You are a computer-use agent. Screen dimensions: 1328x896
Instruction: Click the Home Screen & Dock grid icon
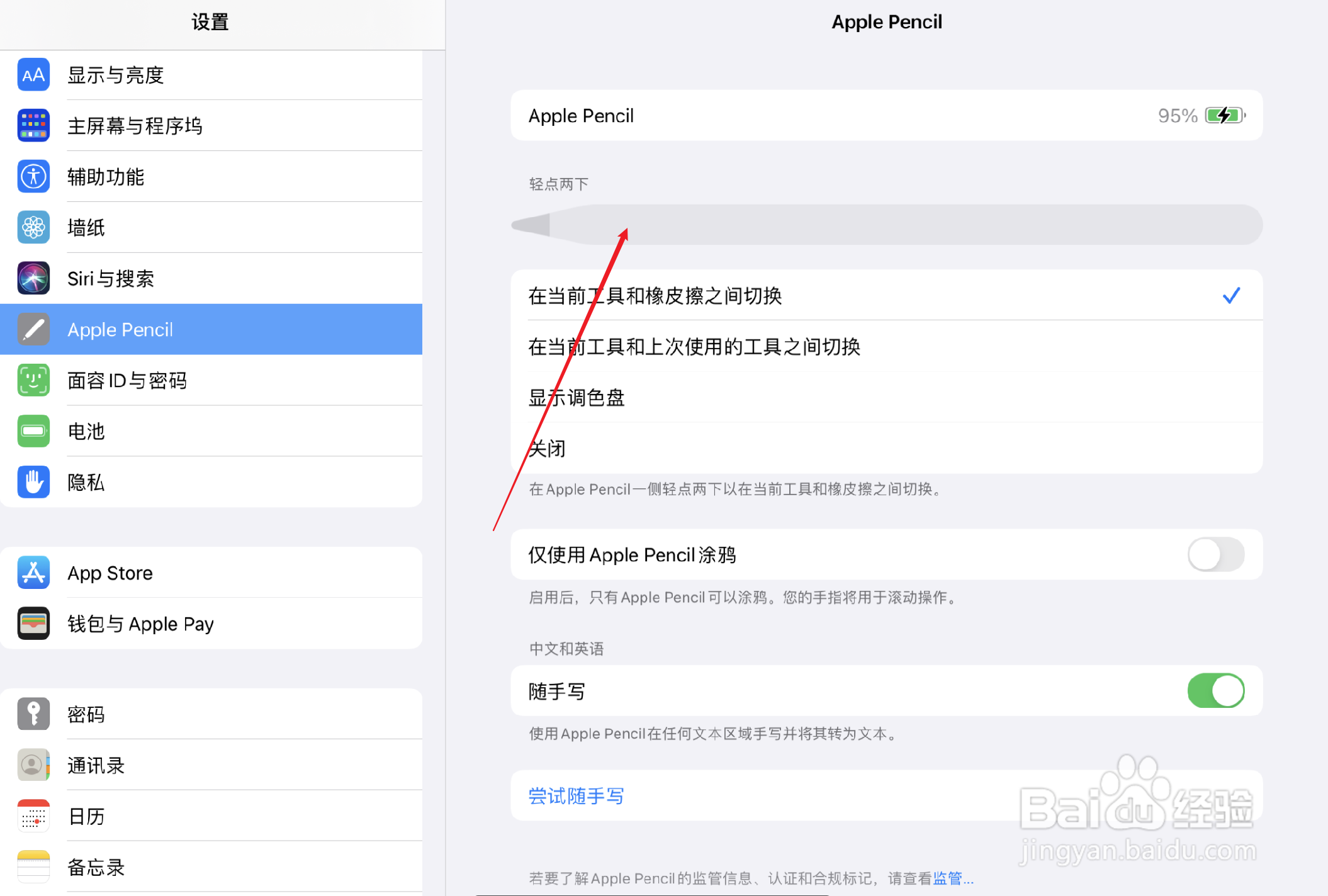(33, 126)
